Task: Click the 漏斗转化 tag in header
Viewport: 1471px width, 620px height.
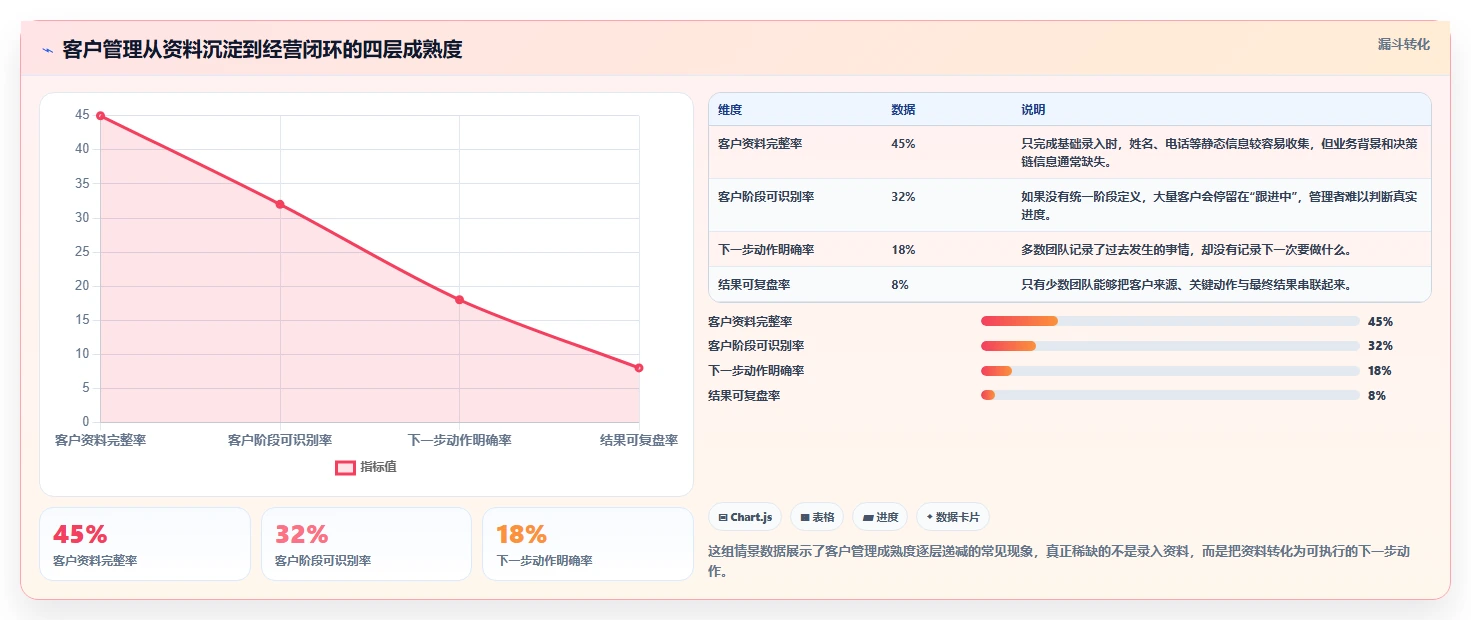Action: [x=1404, y=45]
